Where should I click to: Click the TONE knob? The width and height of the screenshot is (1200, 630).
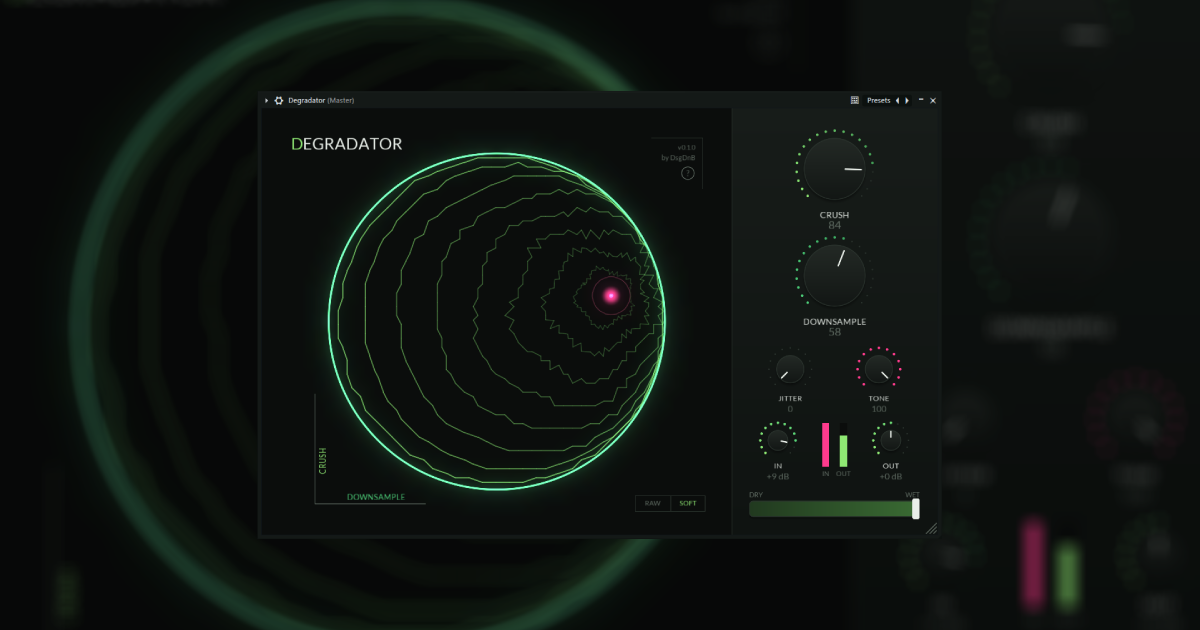(879, 370)
